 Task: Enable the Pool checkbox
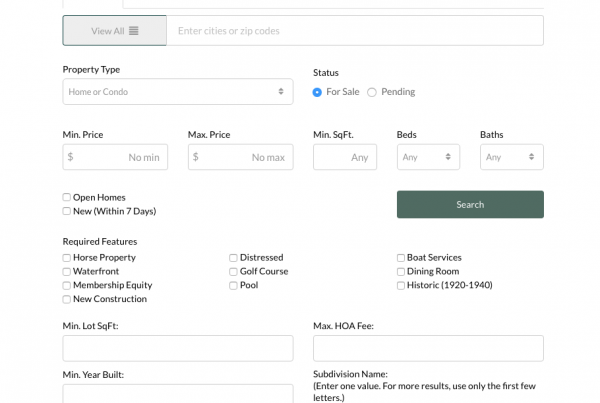[x=234, y=285]
